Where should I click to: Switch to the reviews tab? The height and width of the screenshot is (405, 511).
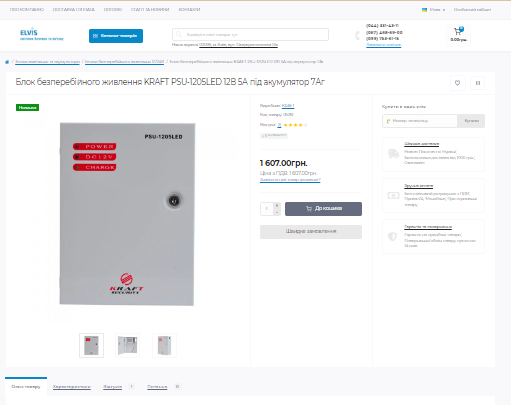pos(113,387)
